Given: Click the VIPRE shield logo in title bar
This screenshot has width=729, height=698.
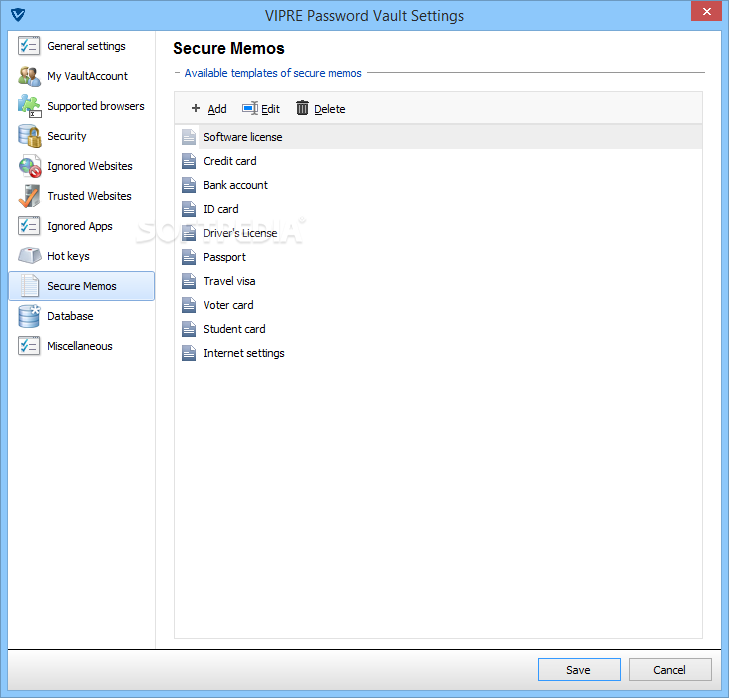Looking at the screenshot, I should click(x=18, y=15).
